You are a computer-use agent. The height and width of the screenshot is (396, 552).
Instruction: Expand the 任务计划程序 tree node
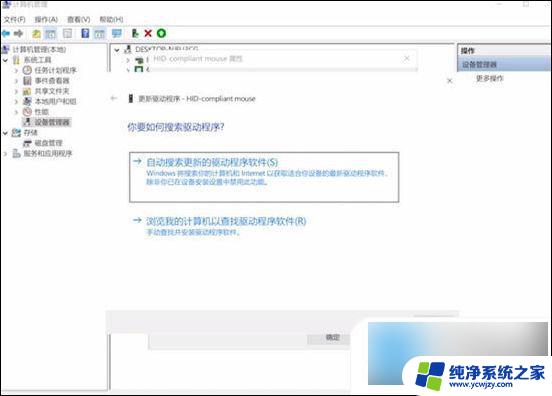pos(16,70)
